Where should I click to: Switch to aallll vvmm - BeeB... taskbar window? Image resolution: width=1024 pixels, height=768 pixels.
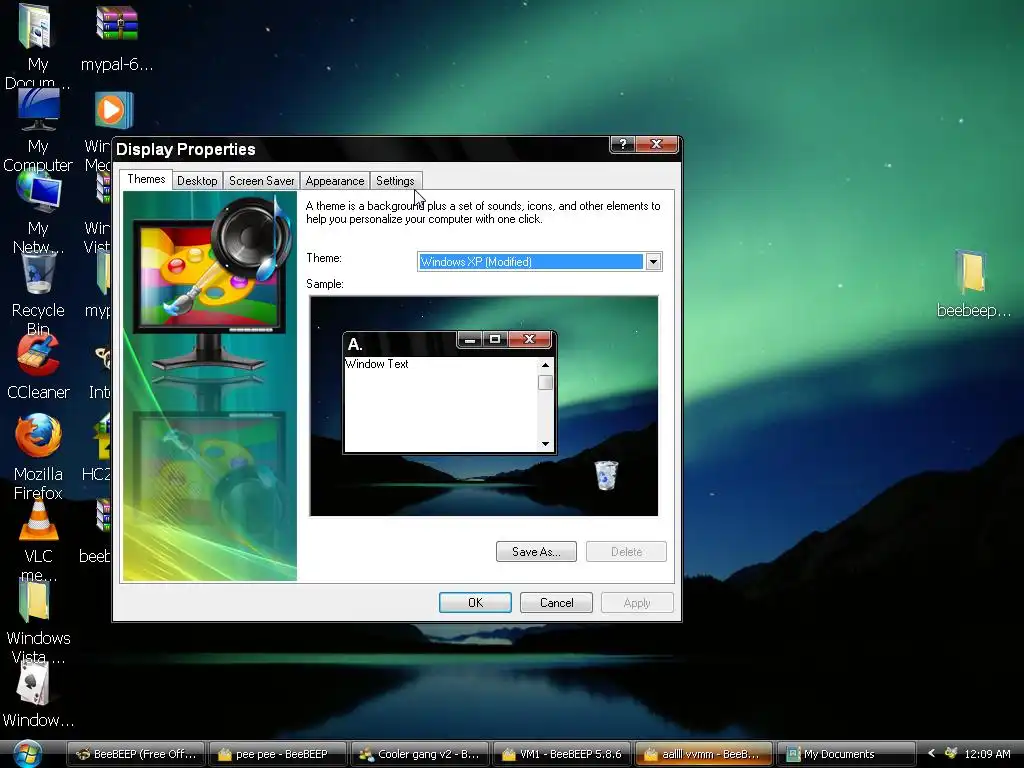tap(703, 754)
